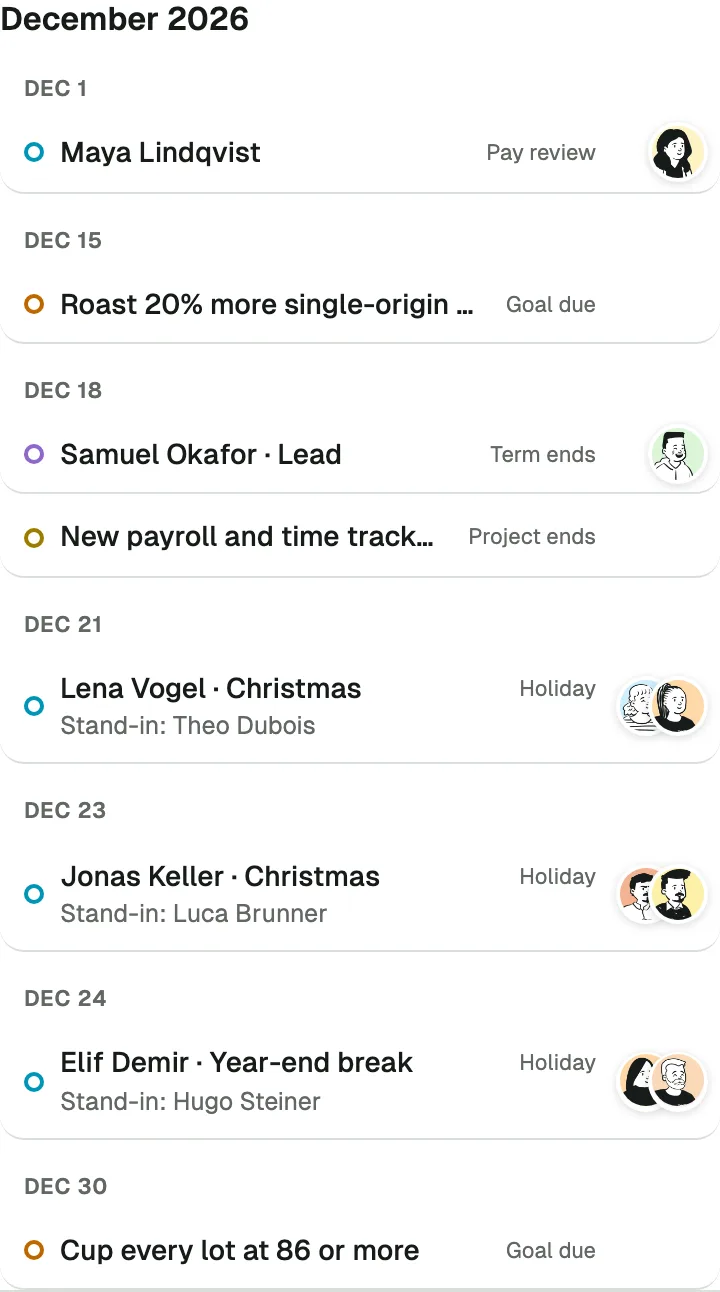
Task: Click the blue circle beside Maya Lindqvist
Action: pyautogui.click(x=34, y=153)
